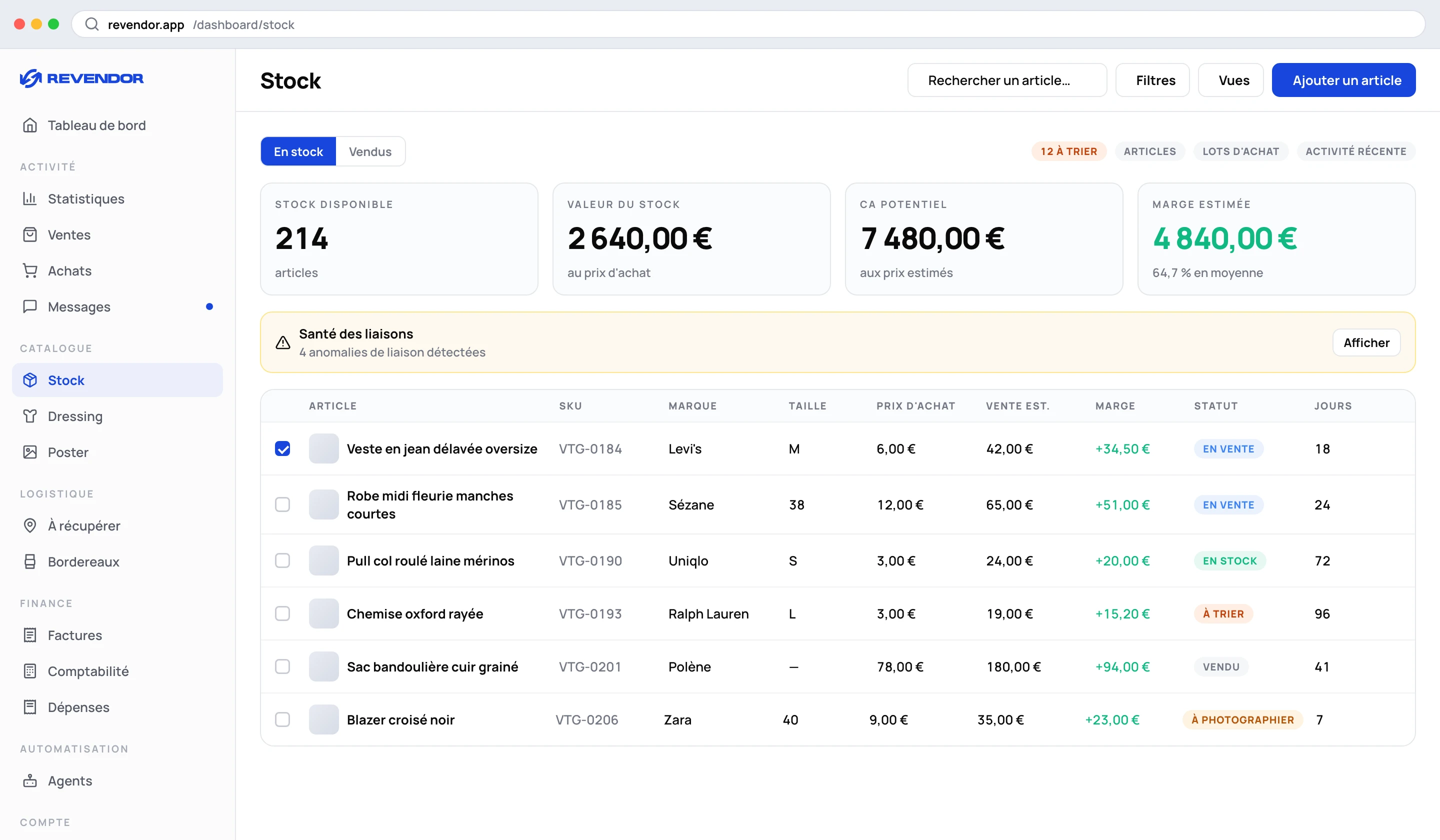This screenshot has width=1440, height=840.
Task: Click Ajouter un article button
Action: 1343,80
